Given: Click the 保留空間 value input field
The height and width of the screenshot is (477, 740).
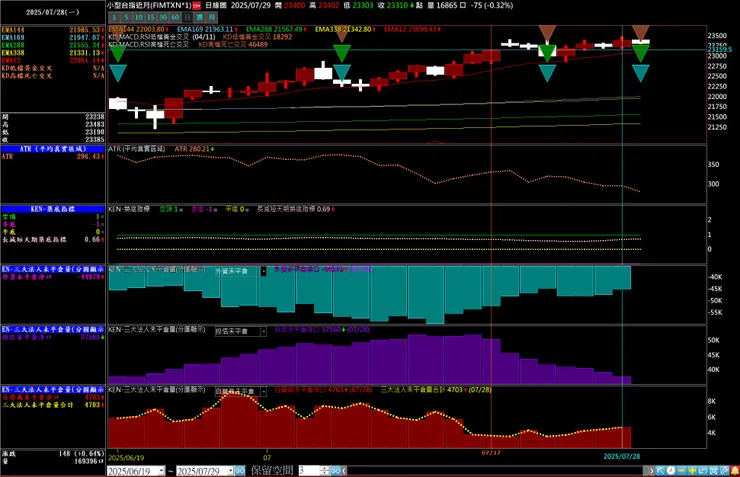Looking at the screenshot, I should (x=309, y=470).
